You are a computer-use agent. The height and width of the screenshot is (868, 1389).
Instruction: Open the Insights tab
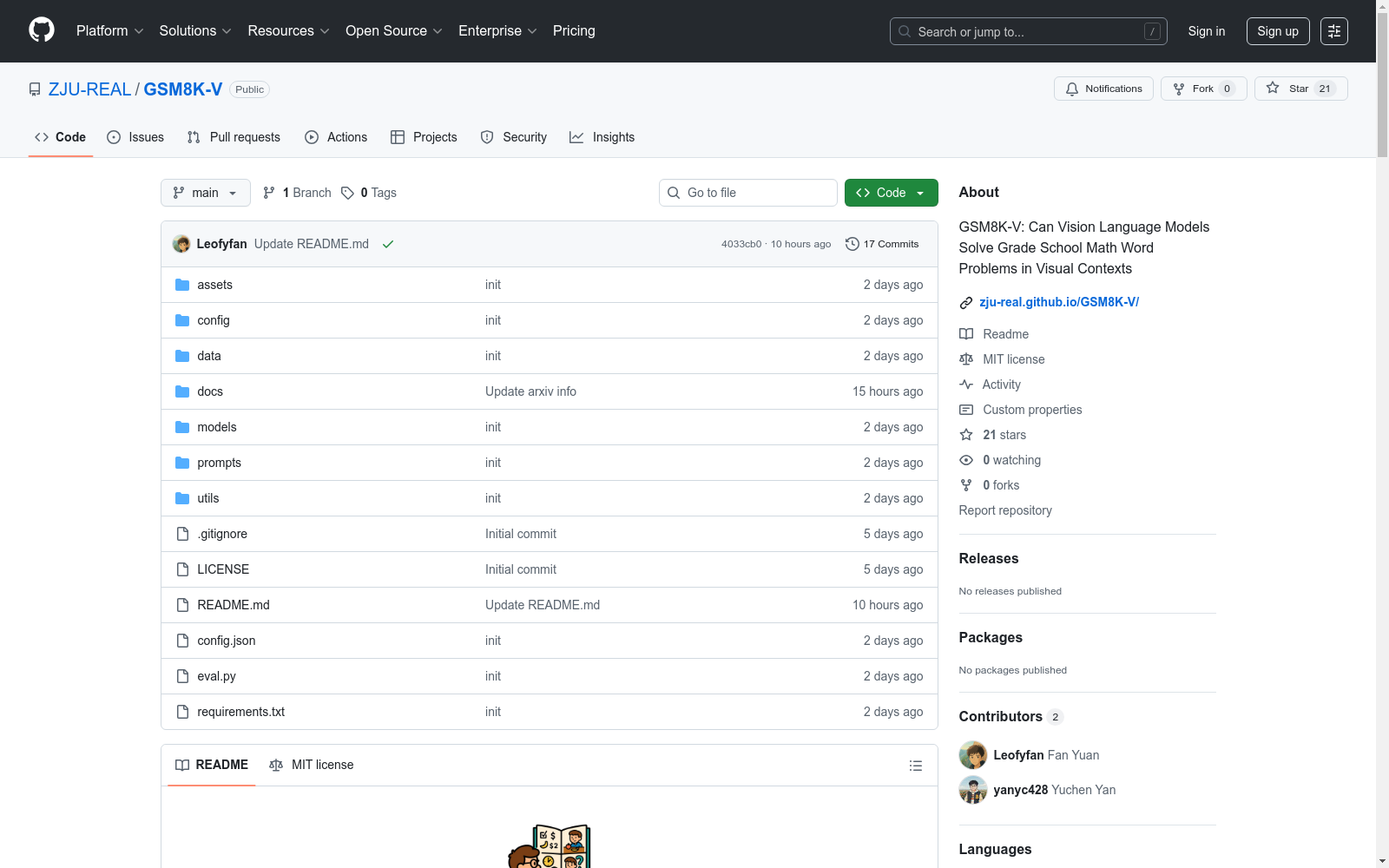[x=602, y=137]
